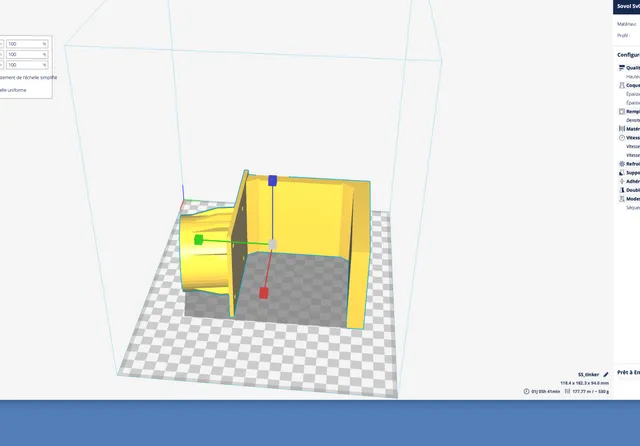Viewport: 640px width, 446px height.
Task: Open the Vitesse speed category icon
Action: pos(622,138)
